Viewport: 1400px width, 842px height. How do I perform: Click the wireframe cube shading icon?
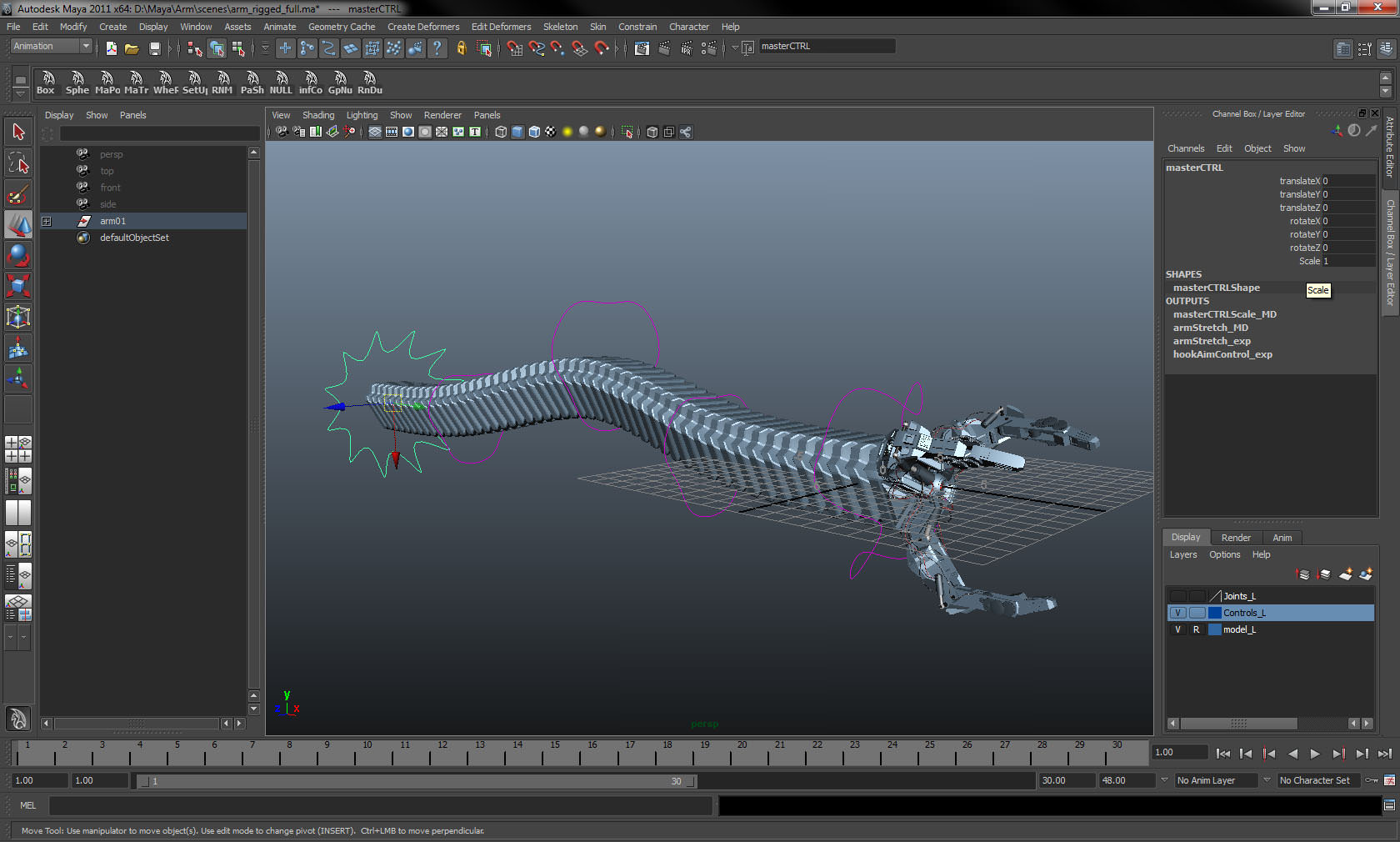501,132
